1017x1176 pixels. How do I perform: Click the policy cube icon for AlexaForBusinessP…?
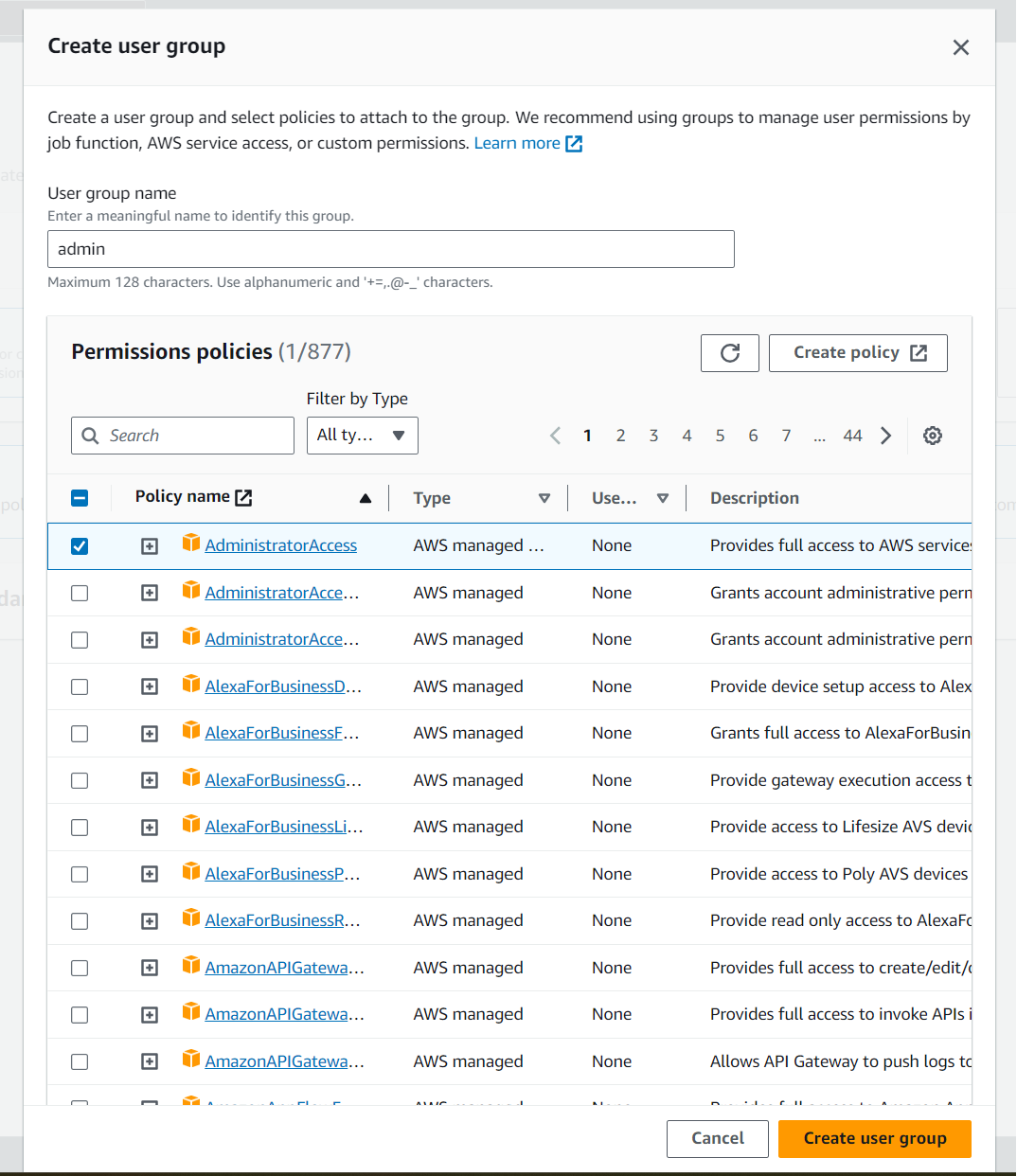pyautogui.click(x=191, y=871)
